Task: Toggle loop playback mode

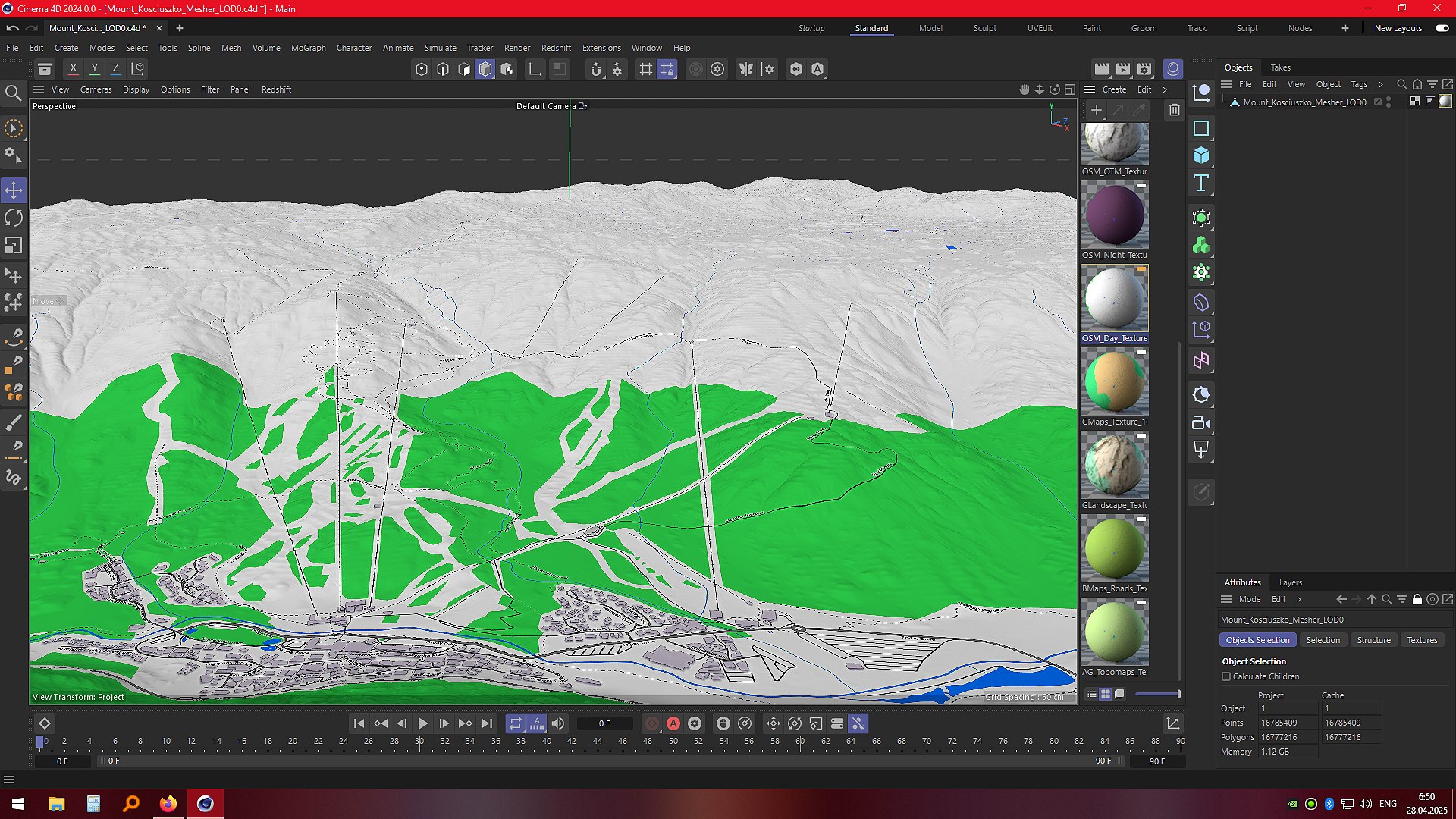Action: (x=516, y=723)
